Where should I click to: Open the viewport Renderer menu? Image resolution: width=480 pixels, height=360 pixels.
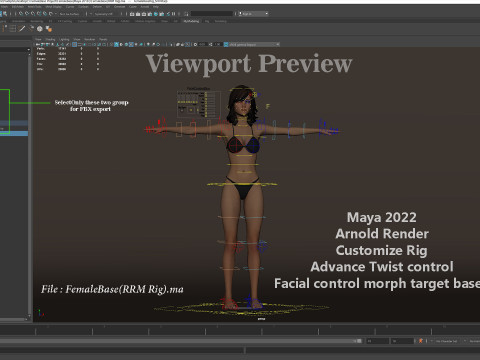tap(89, 39)
